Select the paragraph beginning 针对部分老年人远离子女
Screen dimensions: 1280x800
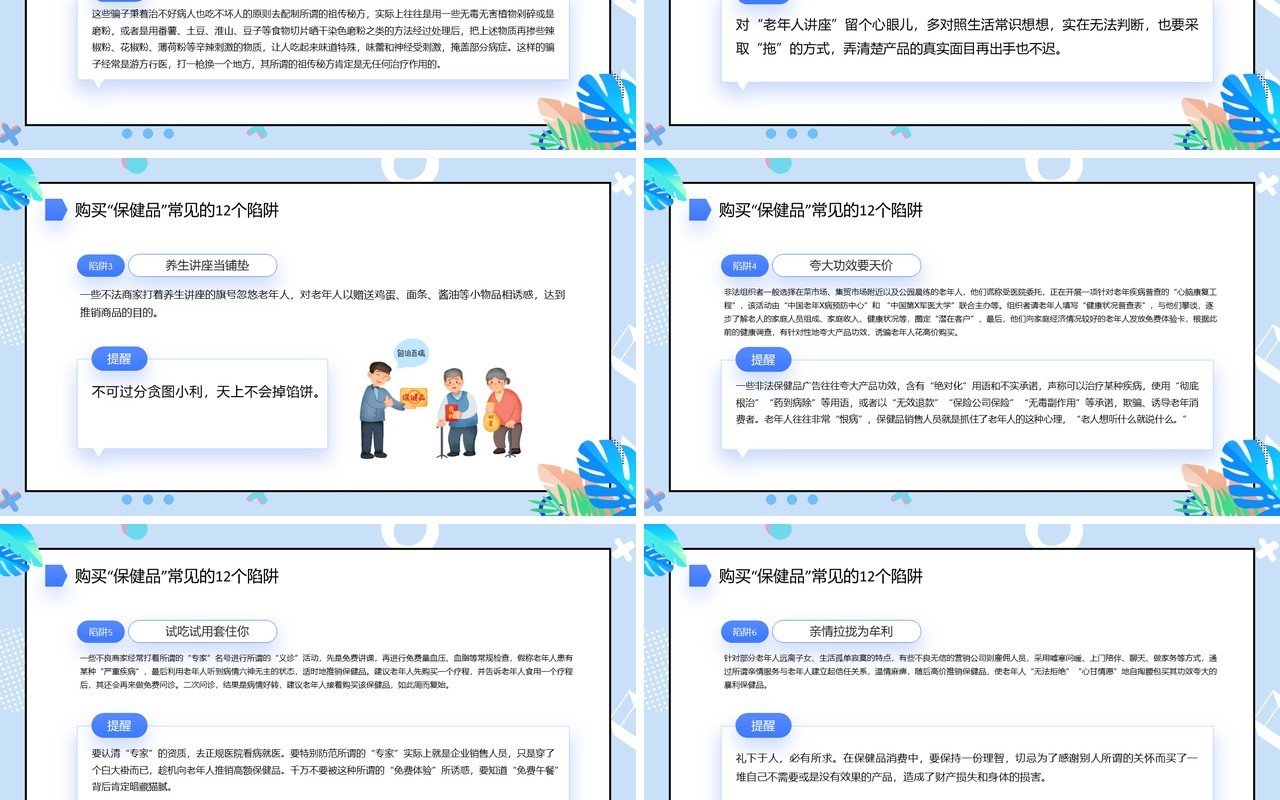tap(970, 671)
